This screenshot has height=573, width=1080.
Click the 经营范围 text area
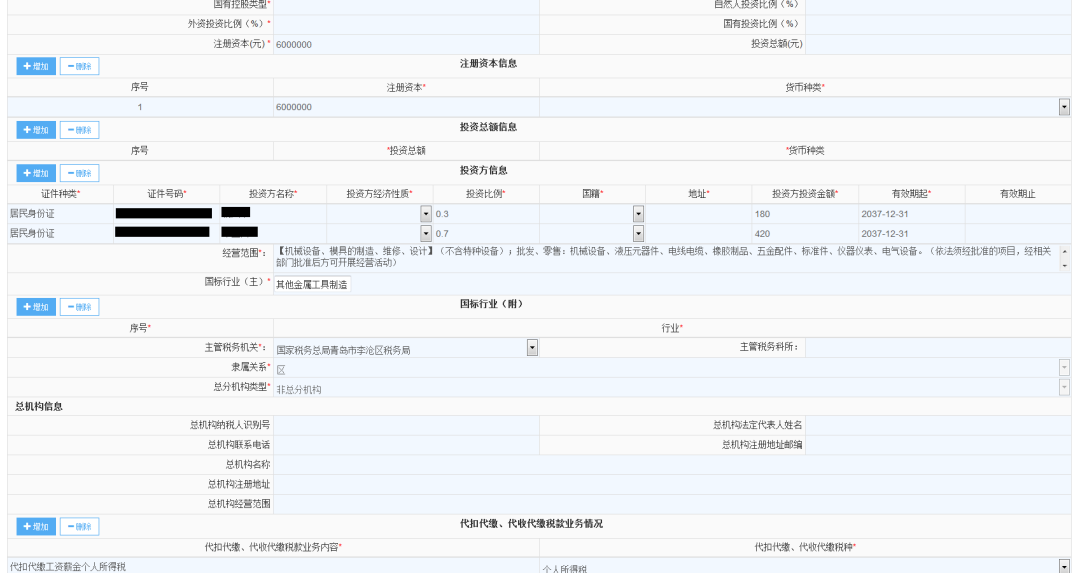[x=667, y=258]
